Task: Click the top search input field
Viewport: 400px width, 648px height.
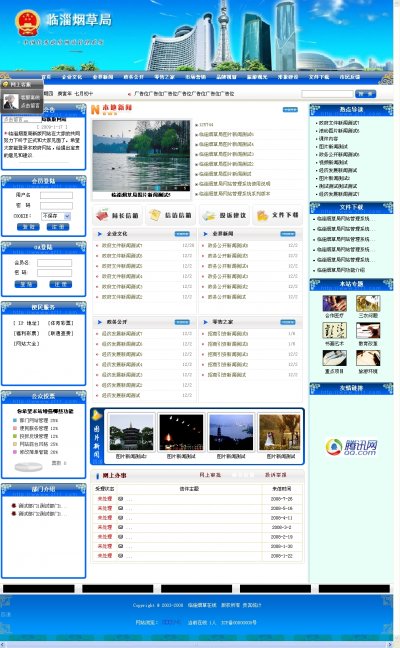Action: point(327,94)
